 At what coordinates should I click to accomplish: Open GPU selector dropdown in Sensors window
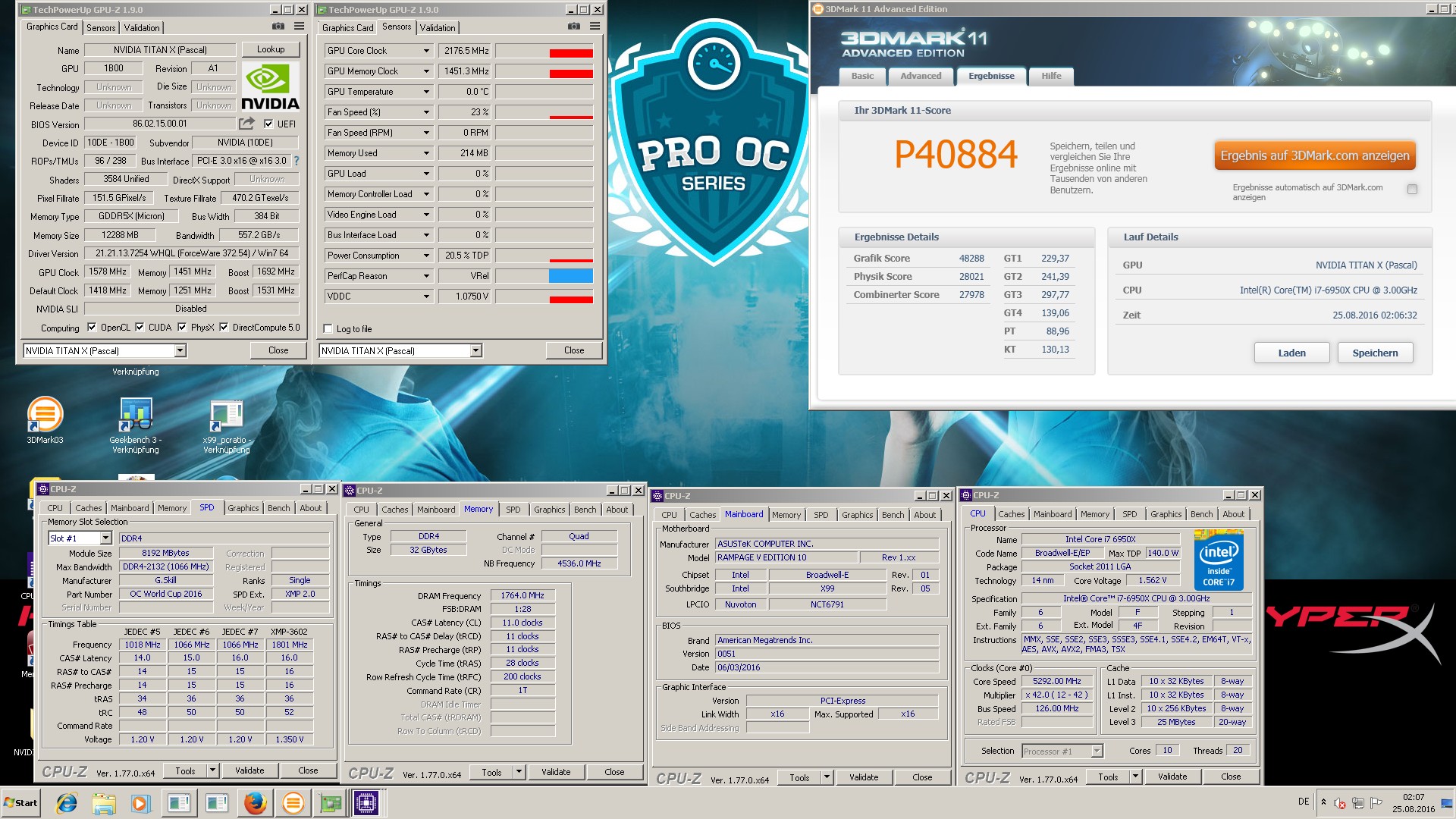coord(475,350)
